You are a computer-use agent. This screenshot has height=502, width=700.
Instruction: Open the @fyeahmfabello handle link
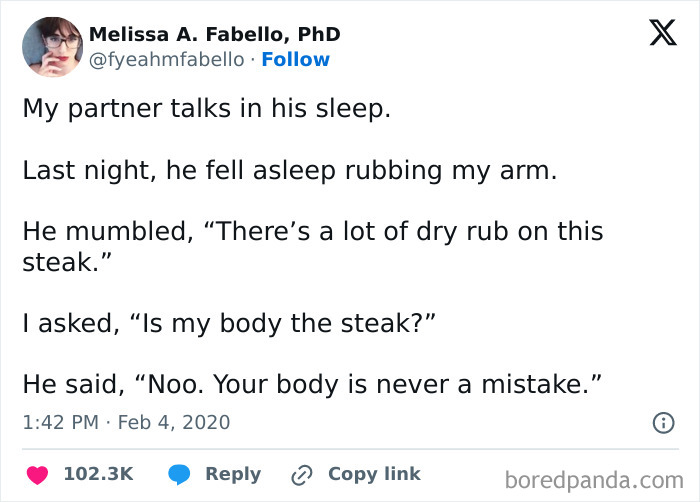pos(166,60)
